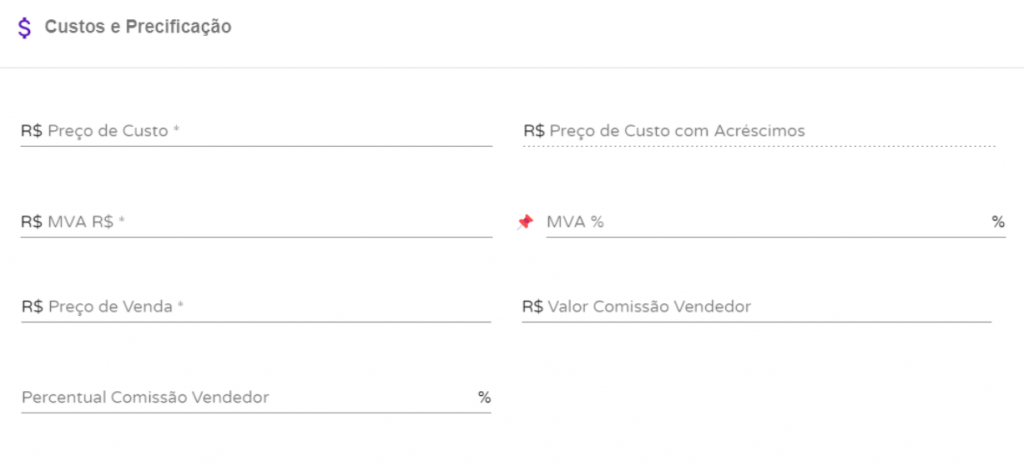The width and height of the screenshot is (1024, 467).
Task: Toggle the pin icon beside MVA %
Action: (x=525, y=222)
